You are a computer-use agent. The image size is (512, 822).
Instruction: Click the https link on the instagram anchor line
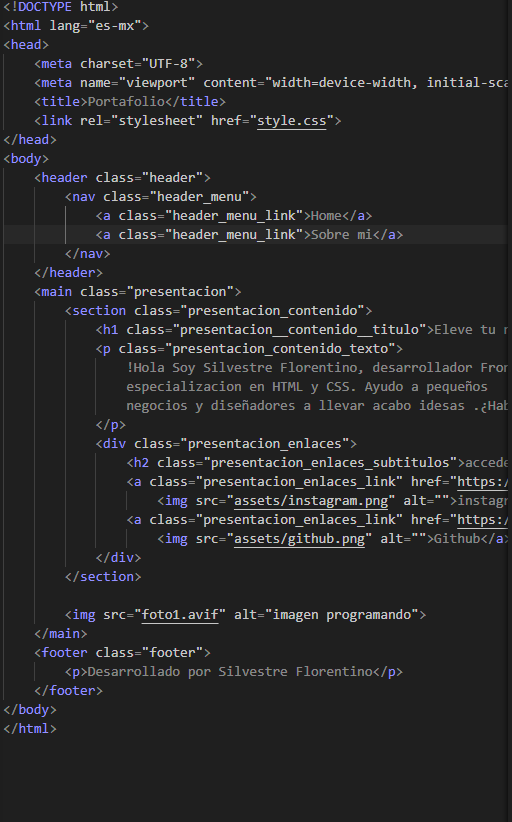click(482, 482)
